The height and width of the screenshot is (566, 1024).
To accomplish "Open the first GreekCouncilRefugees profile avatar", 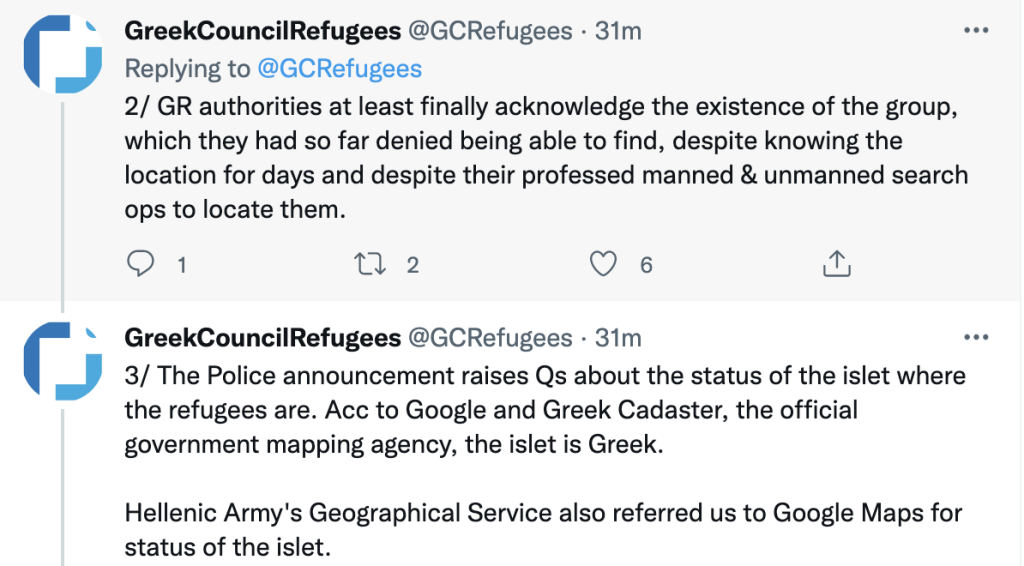I will click(x=63, y=54).
